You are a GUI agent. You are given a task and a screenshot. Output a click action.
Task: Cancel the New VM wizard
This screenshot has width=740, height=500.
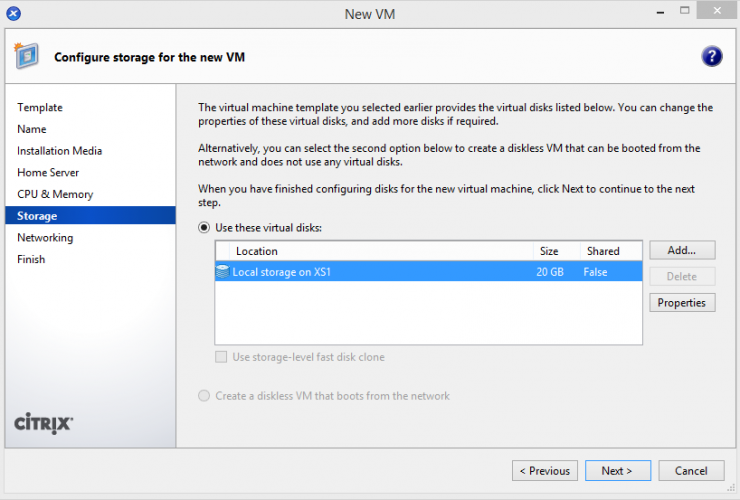click(x=691, y=470)
